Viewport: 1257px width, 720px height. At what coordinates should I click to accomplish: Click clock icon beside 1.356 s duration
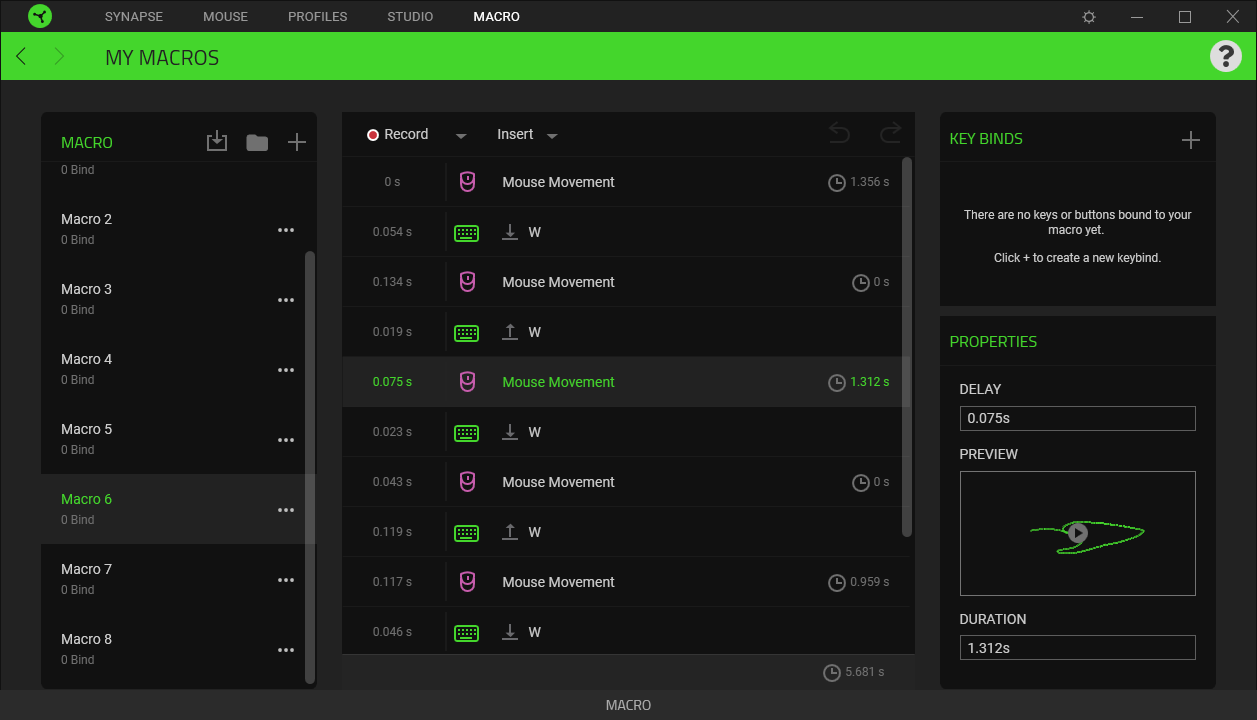pyautogui.click(x=837, y=183)
